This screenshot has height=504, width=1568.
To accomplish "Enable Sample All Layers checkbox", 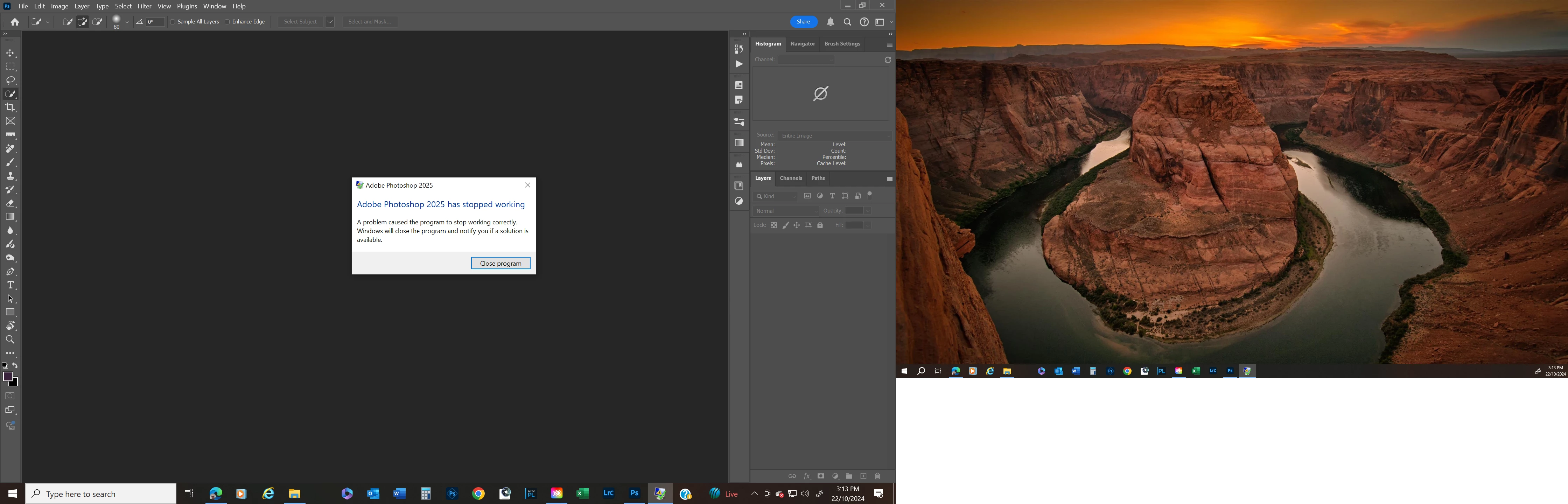I will pyautogui.click(x=173, y=22).
